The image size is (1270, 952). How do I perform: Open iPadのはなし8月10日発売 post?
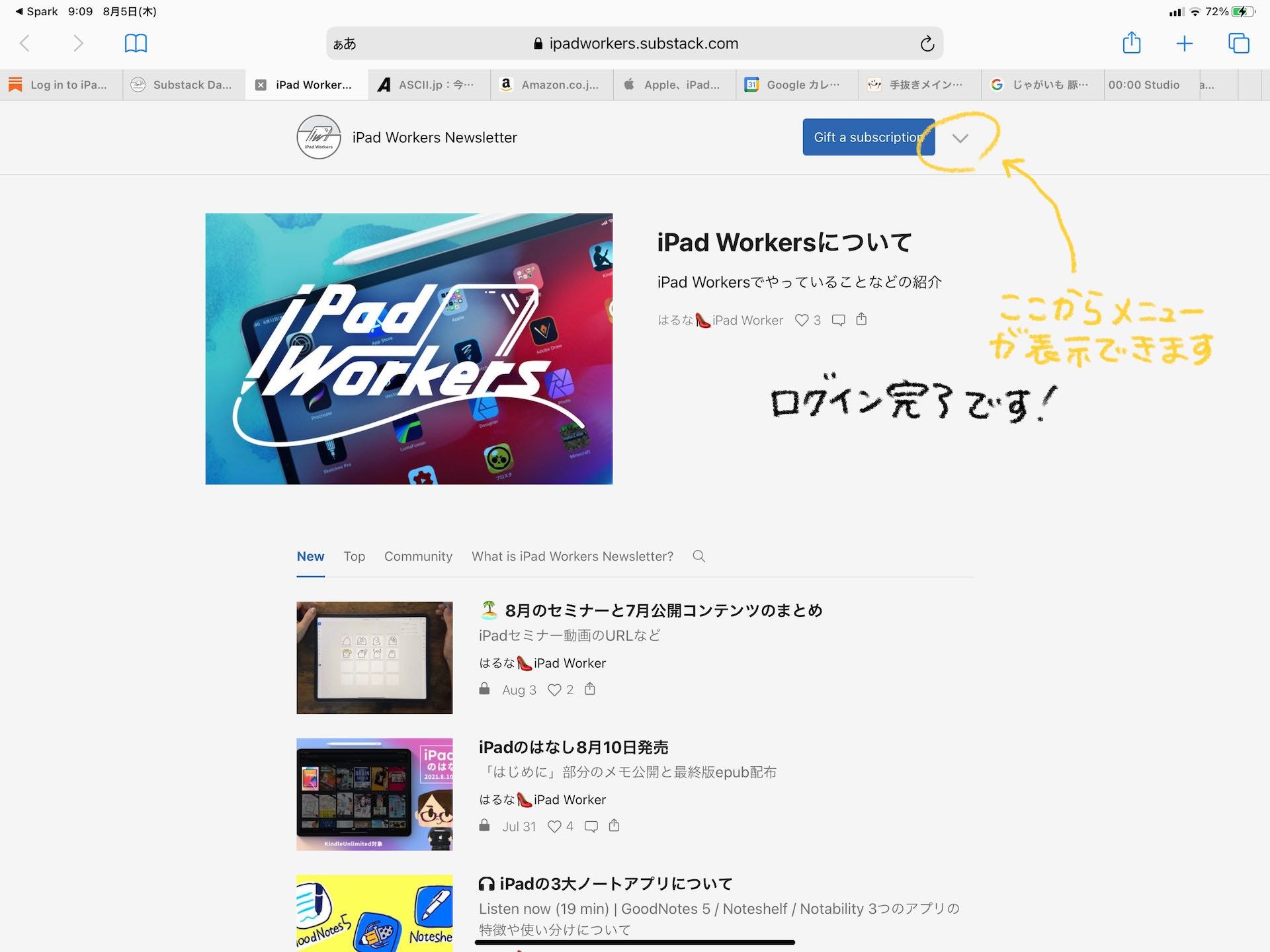573,747
